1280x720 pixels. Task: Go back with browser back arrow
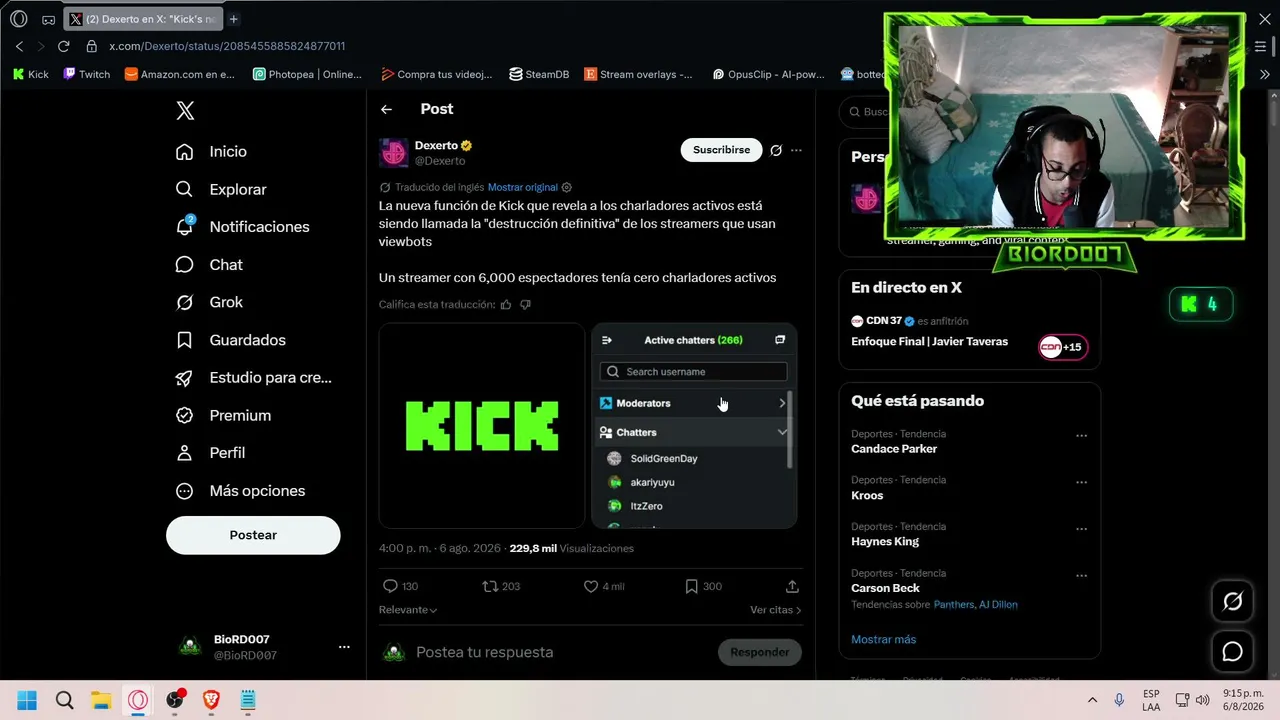point(19,46)
